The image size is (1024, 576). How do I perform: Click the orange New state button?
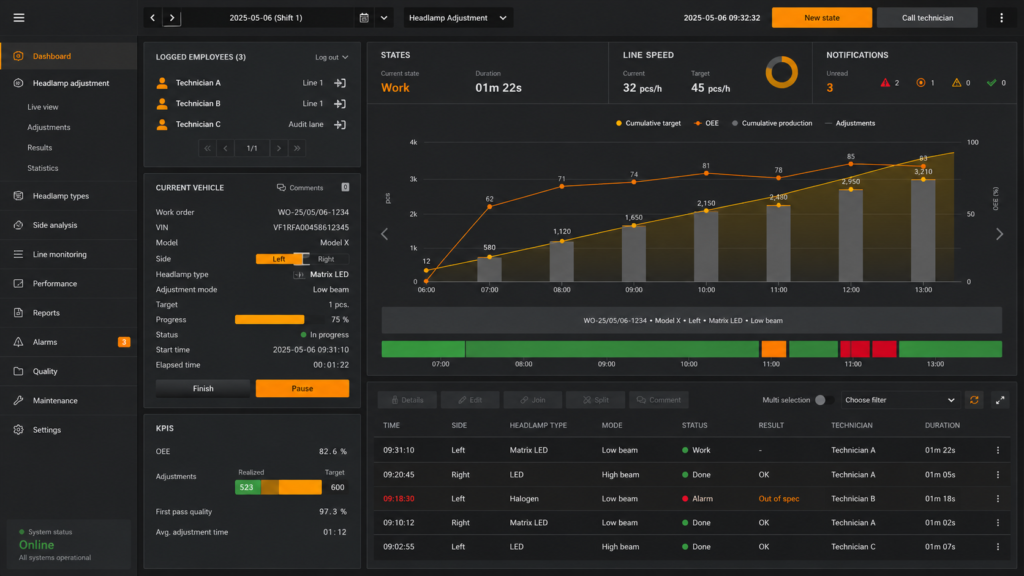point(822,18)
